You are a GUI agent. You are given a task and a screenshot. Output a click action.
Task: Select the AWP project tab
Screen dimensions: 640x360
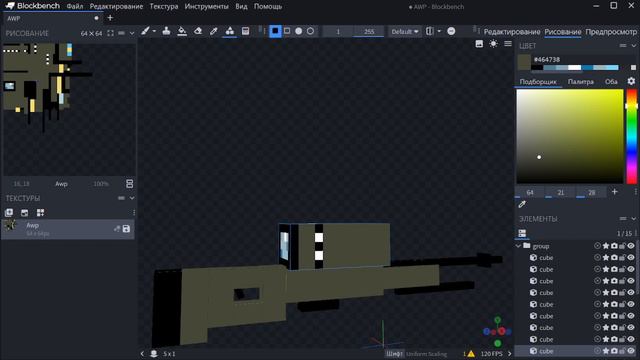pyautogui.click(x=52, y=18)
